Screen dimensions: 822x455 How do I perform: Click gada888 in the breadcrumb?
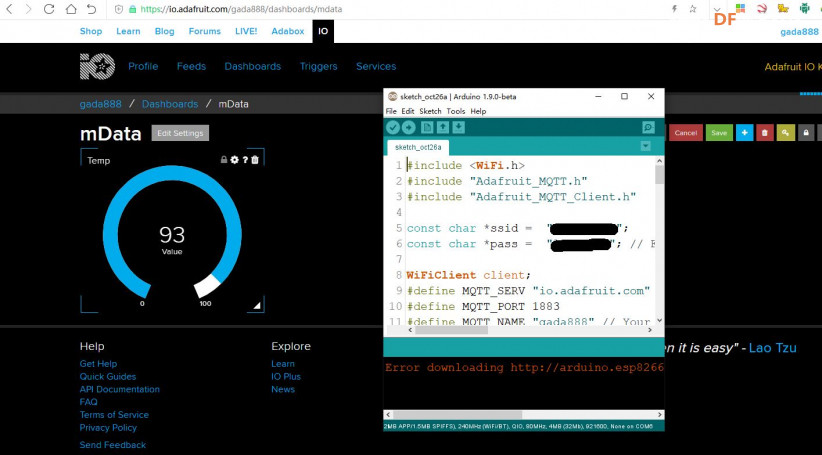tap(101, 104)
